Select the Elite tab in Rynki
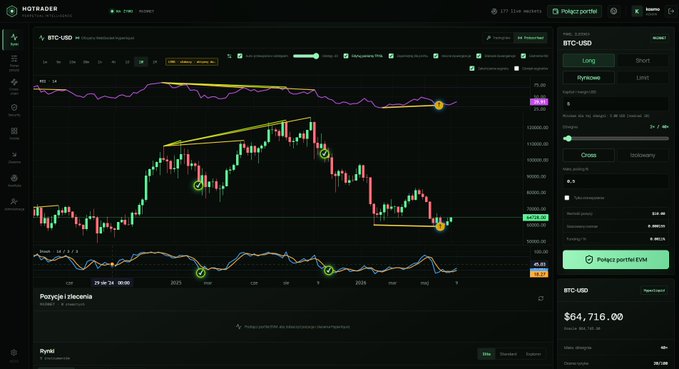The height and width of the screenshot is (369, 679). tap(487, 354)
